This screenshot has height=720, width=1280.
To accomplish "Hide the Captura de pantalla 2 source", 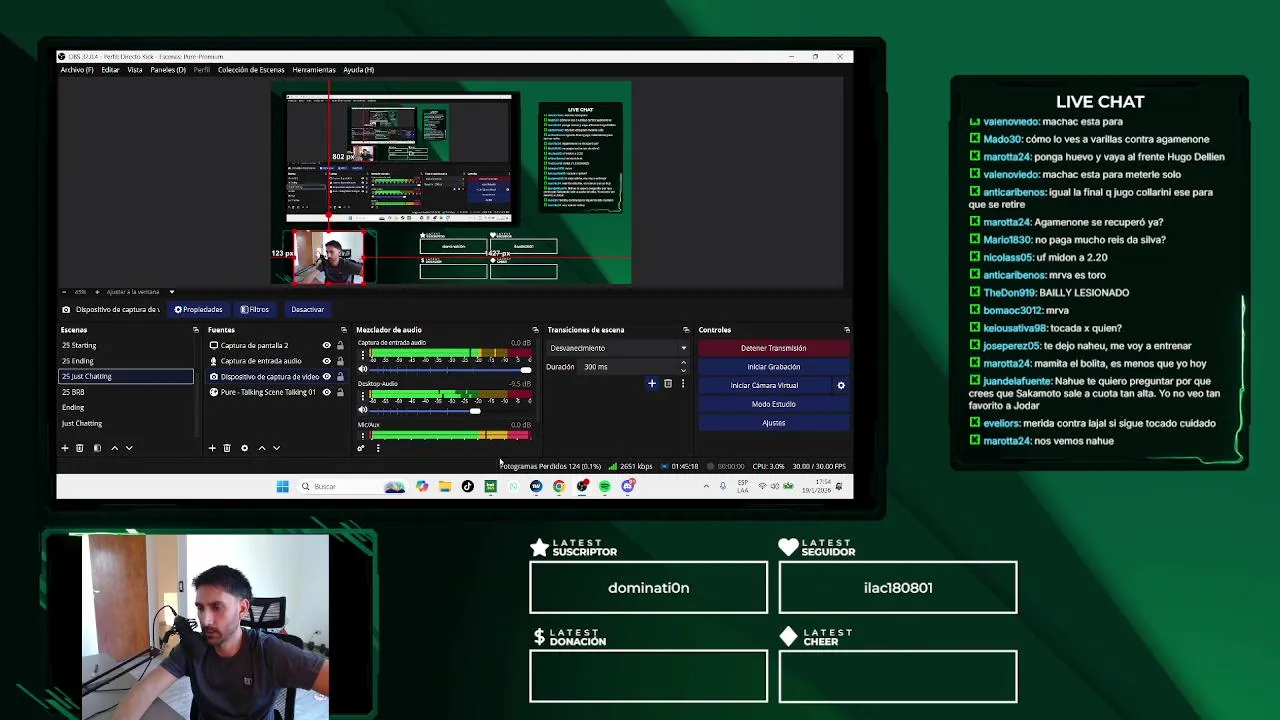I will [326, 346].
